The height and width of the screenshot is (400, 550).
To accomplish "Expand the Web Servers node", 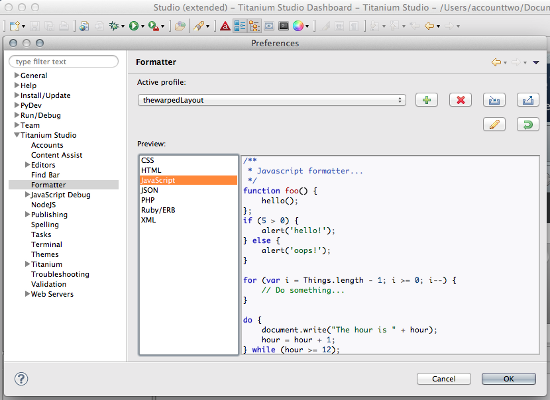I will coord(27,294).
